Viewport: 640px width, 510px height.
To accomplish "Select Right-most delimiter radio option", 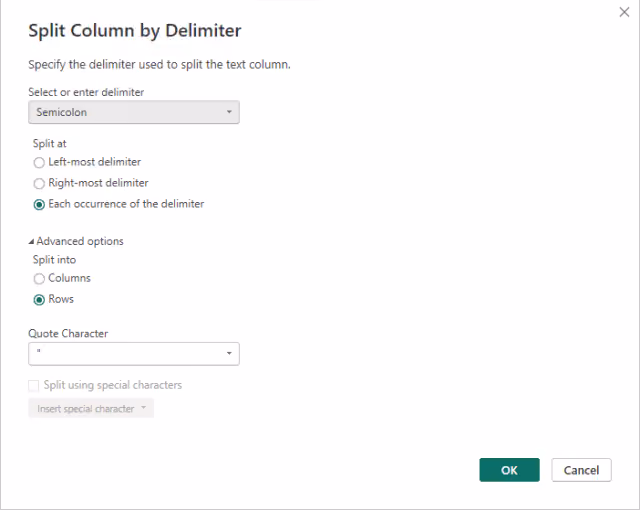I will coord(39,183).
